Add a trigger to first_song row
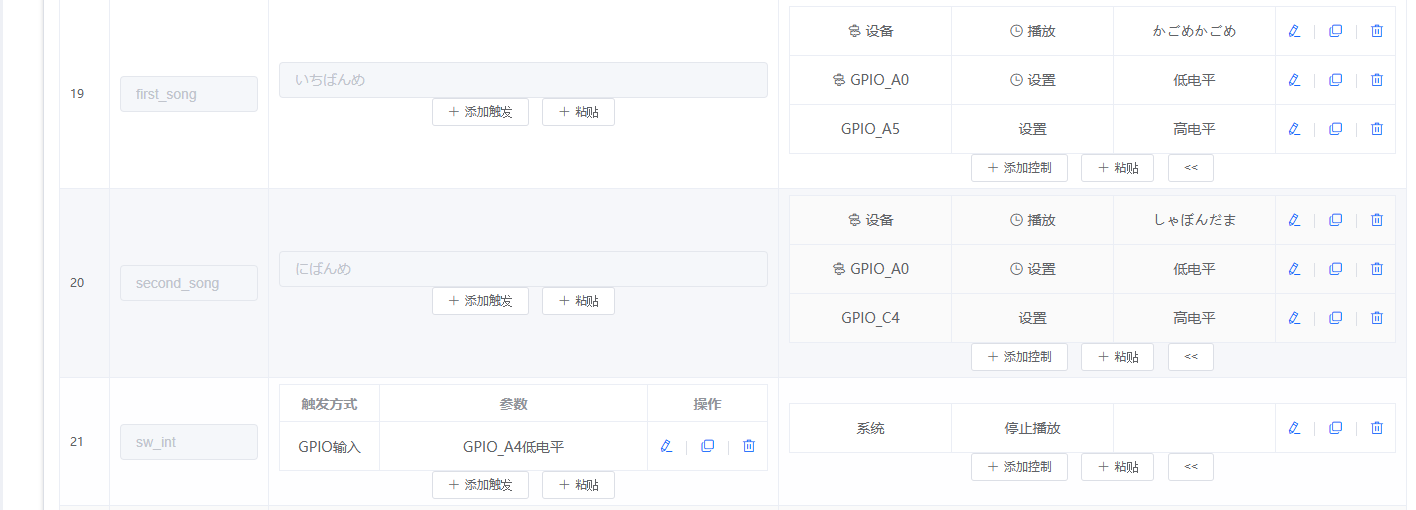Viewport: 1416px width, 510px height. click(480, 112)
